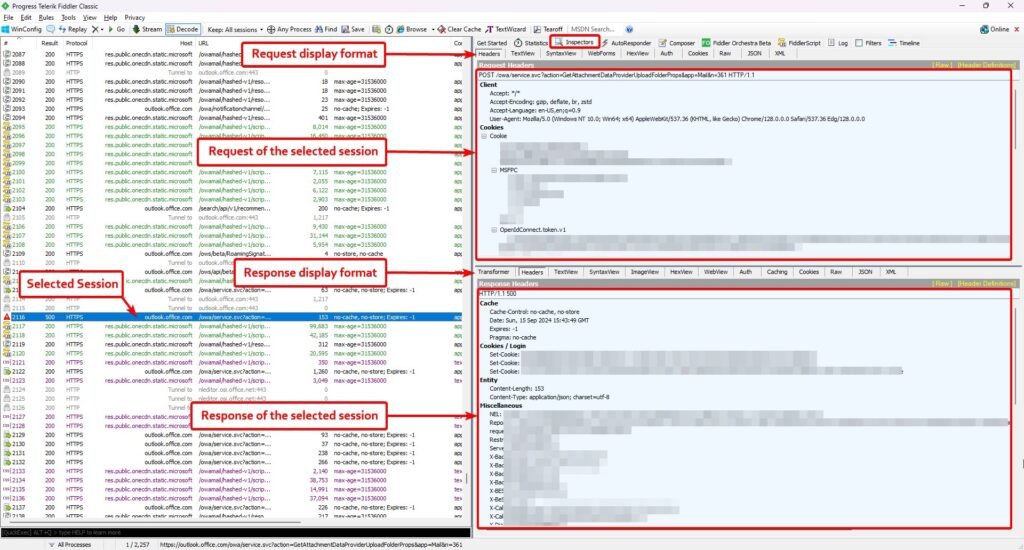The height and width of the screenshot is (550, 1024).
Task: Open the Remove sessions X dropdown
Action: tap(98, 29)
